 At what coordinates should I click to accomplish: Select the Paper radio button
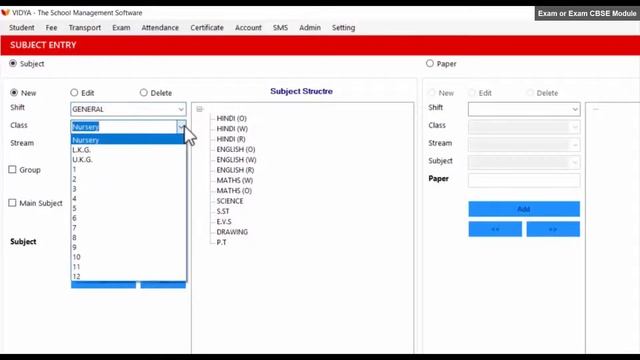(430, 64)
